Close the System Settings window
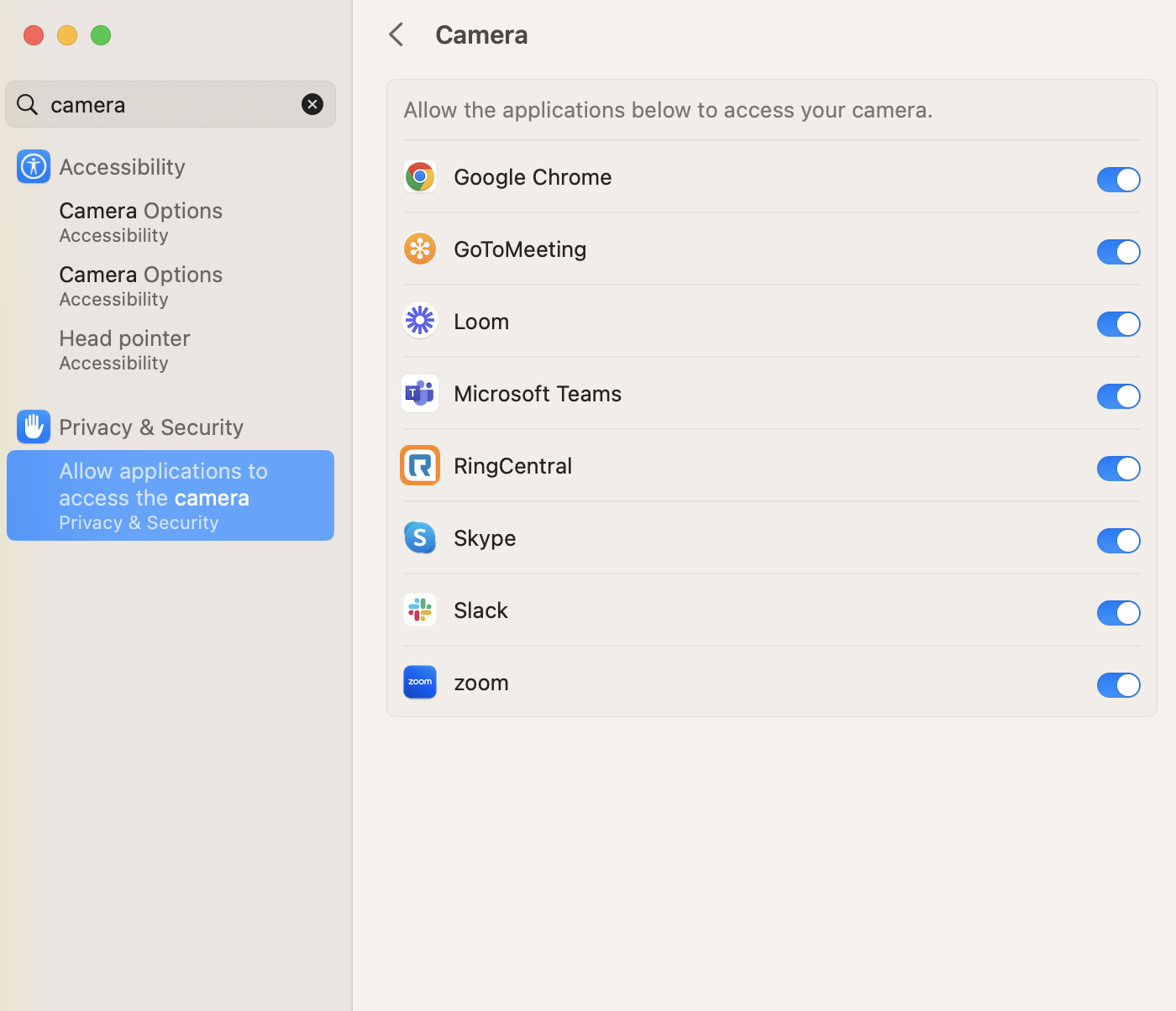The width and height of the screenshot is (1176, 1011). click(34, 35)
